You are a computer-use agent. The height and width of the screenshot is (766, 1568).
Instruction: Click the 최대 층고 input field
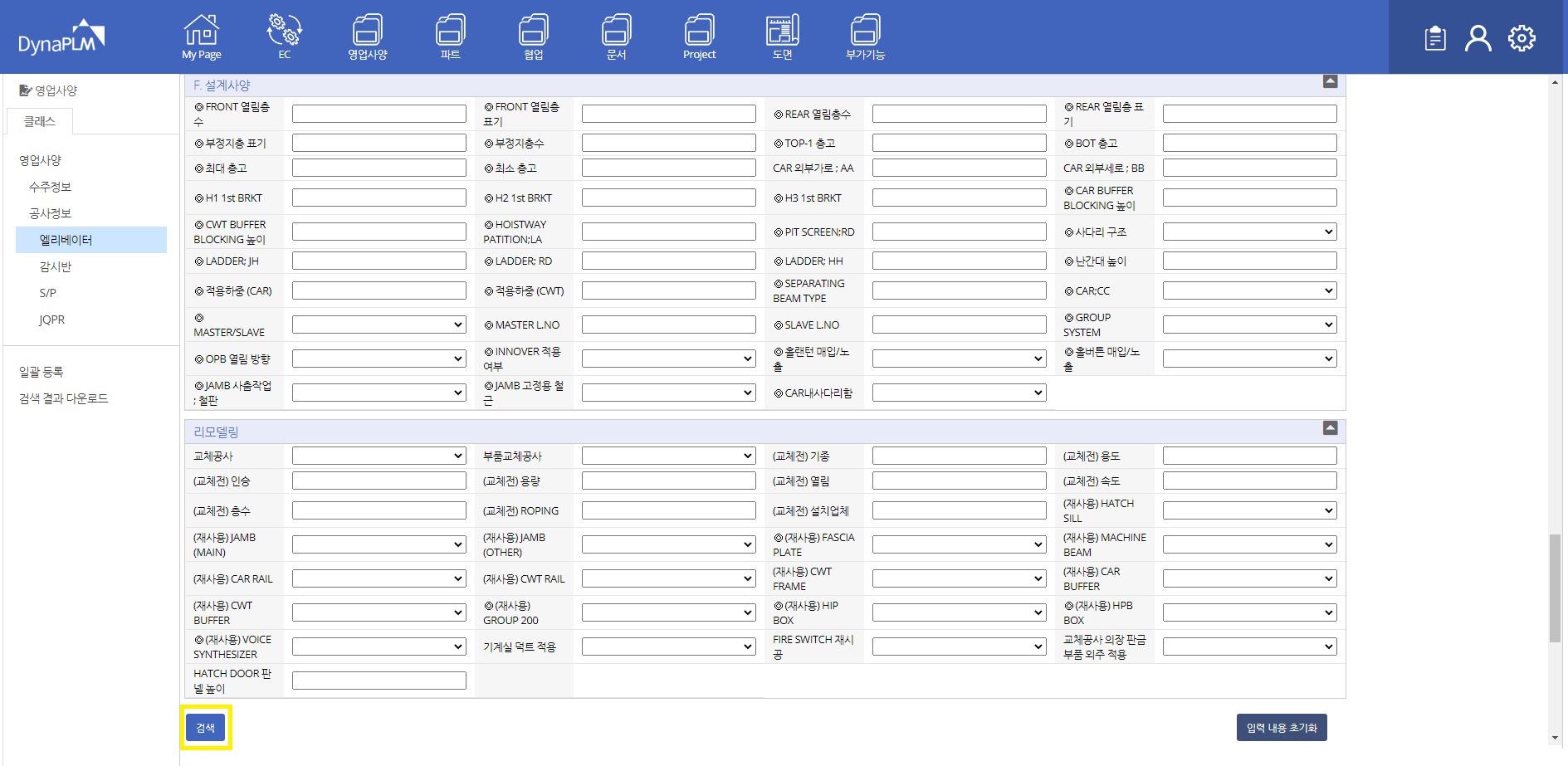(x=379, y=168)
